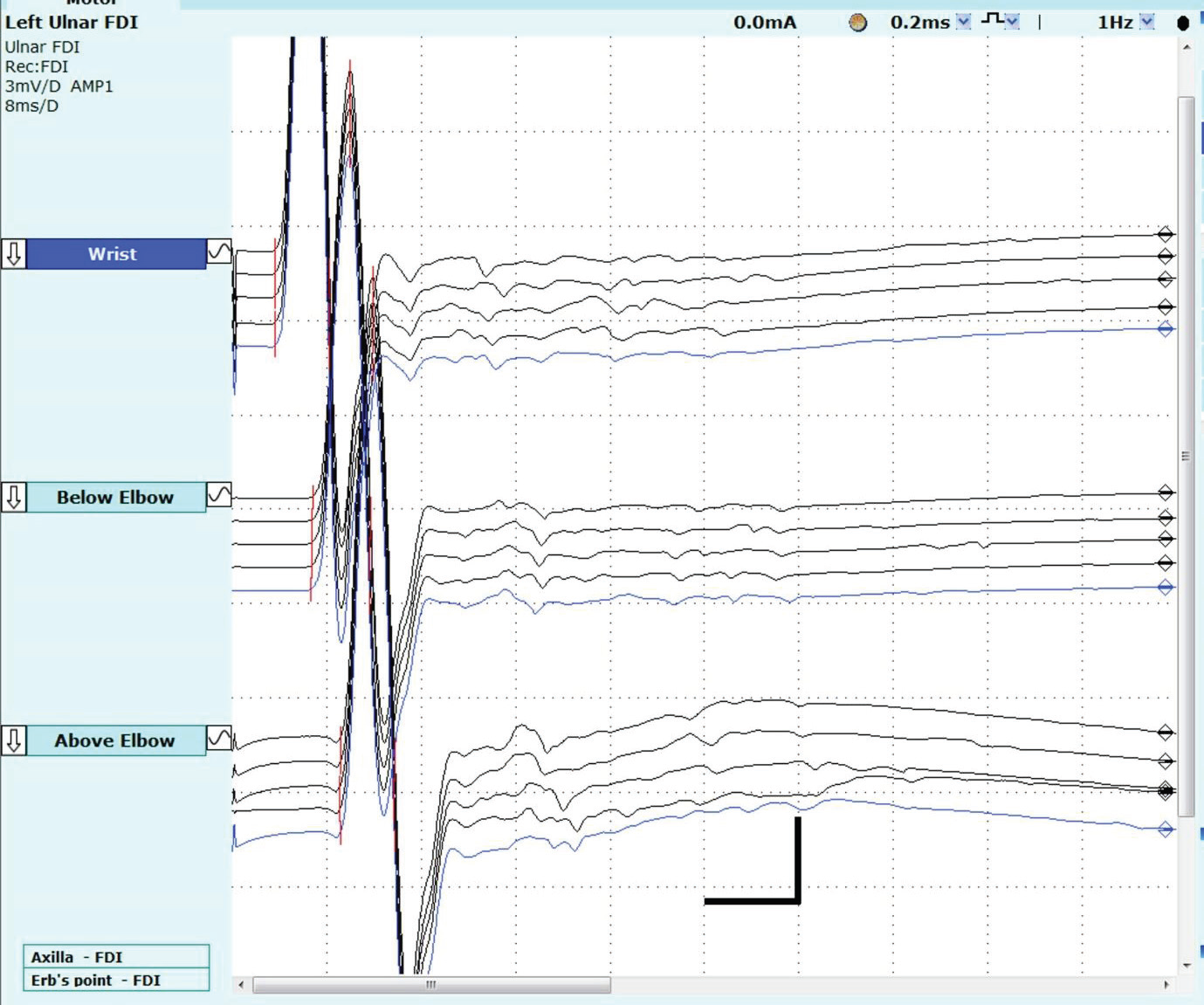Click the down-arrow icon beside Wrist
This screenshot has width=1204, height=1005.
(14, 254)
